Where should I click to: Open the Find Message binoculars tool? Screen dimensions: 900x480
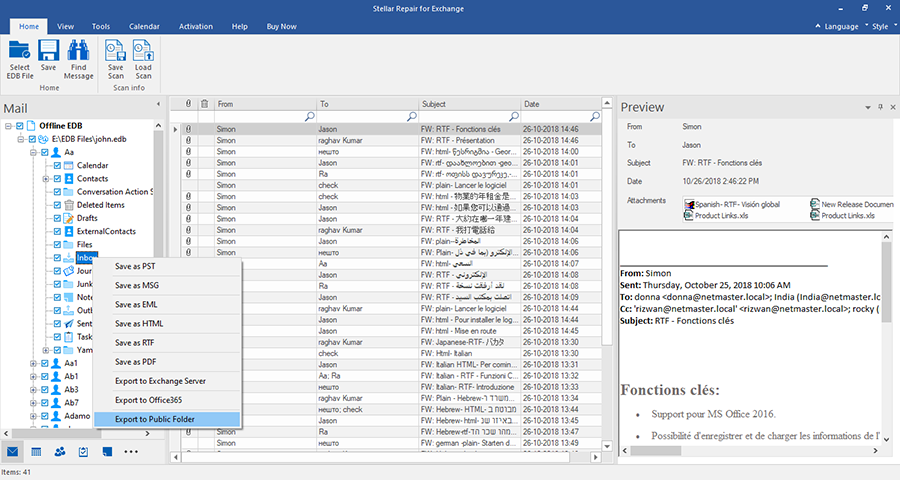coord(78,51)
